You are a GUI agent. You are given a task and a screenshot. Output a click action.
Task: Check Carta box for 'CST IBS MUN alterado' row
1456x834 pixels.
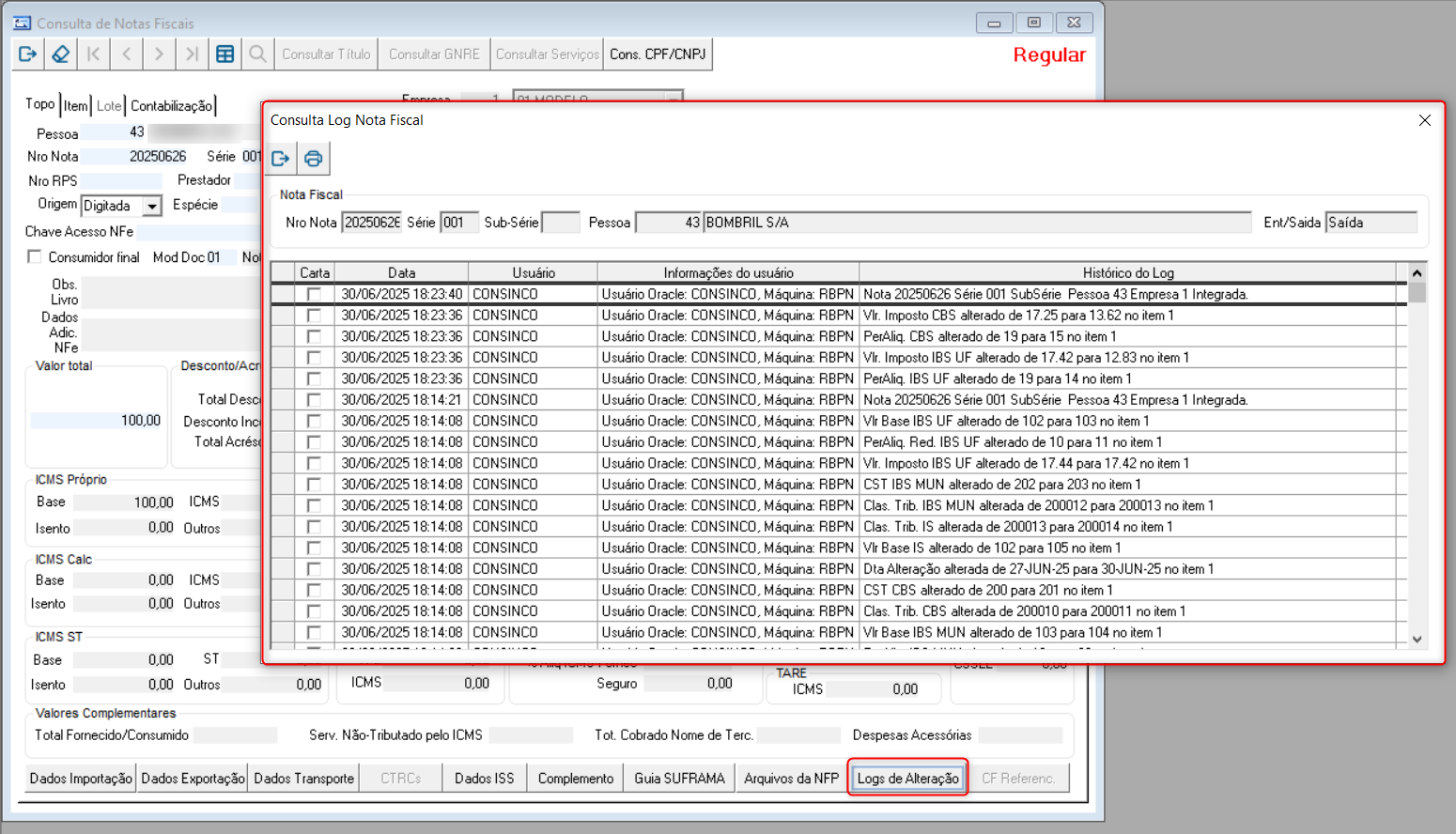point(314,485)
